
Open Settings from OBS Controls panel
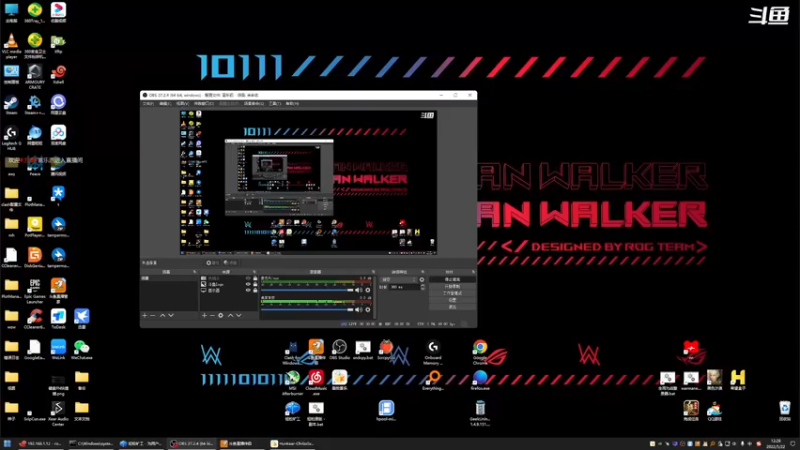pyautogui.click(x=452, y=300)
